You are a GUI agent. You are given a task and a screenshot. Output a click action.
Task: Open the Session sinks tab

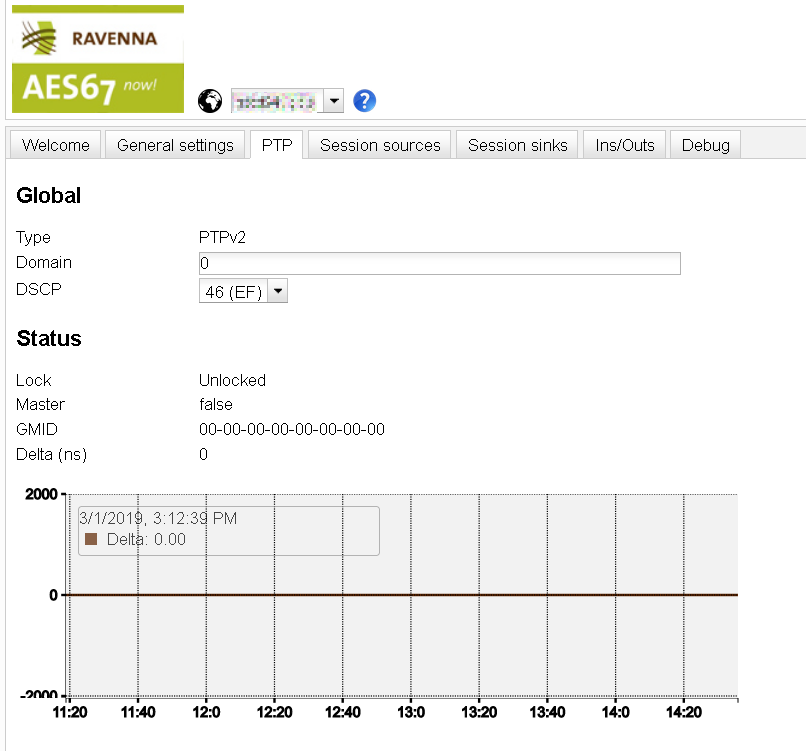click(518, 145)
